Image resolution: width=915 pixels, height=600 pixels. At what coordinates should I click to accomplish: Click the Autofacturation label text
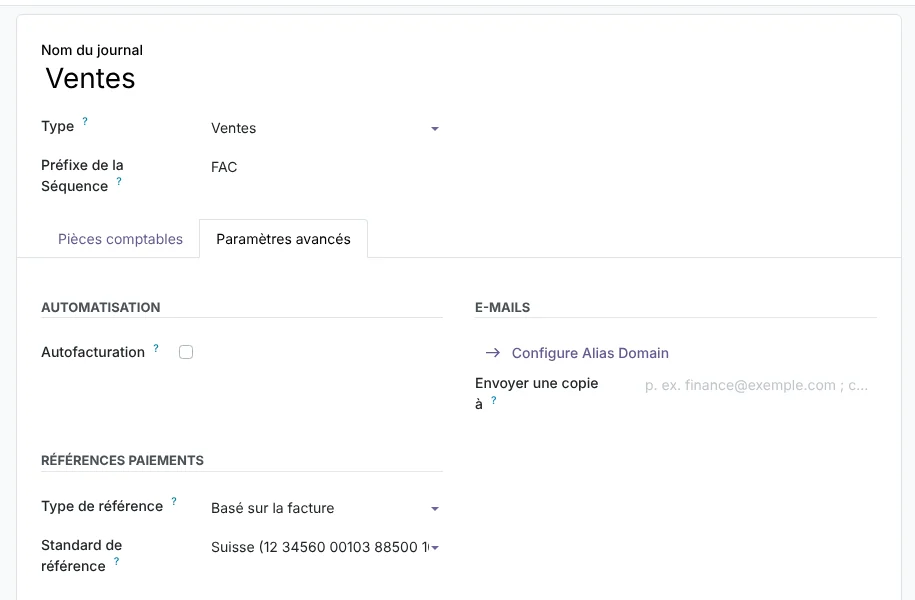pyautogui.click(x=93, y=353)
